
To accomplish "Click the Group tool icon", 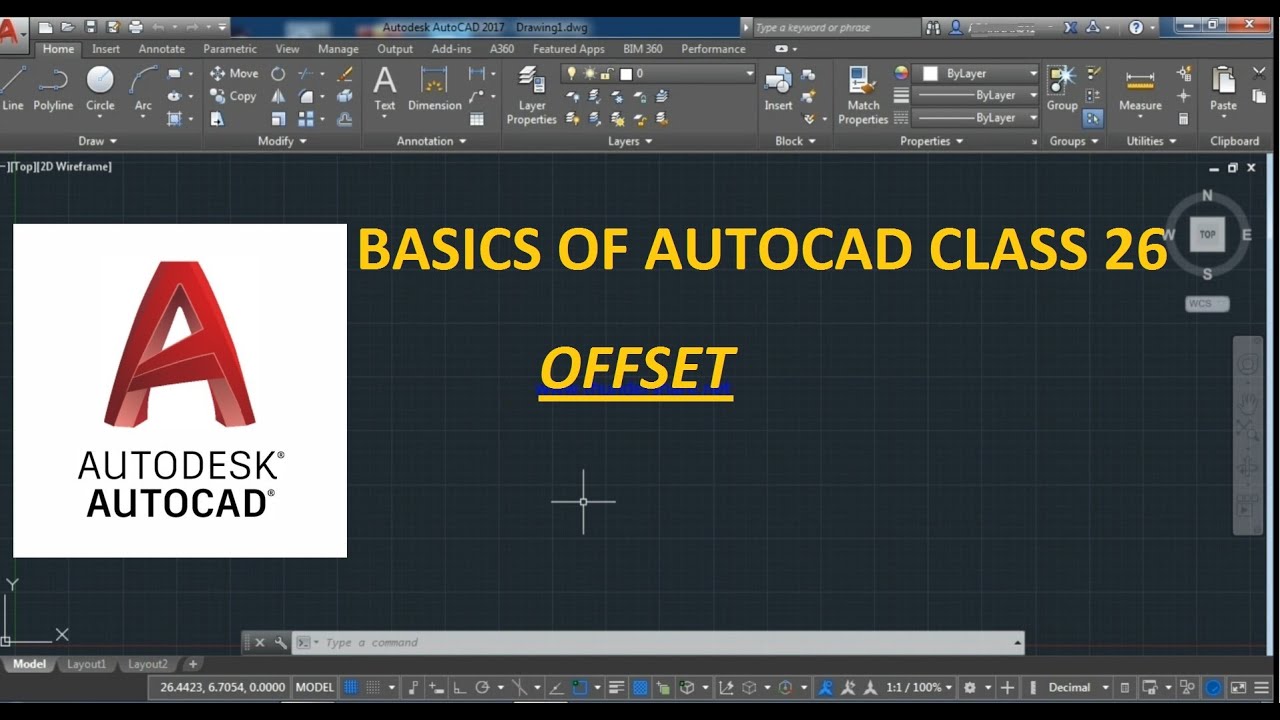I will (x=1062, y=88).
